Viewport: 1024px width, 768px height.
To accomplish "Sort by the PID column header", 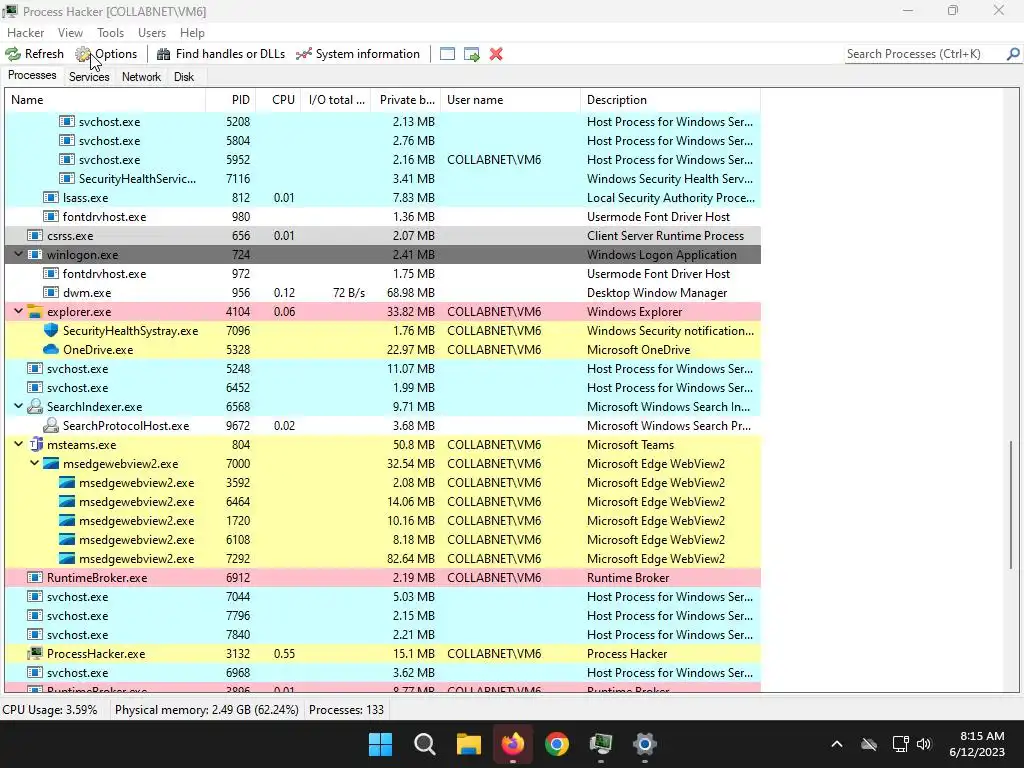I will click(230, 100).
